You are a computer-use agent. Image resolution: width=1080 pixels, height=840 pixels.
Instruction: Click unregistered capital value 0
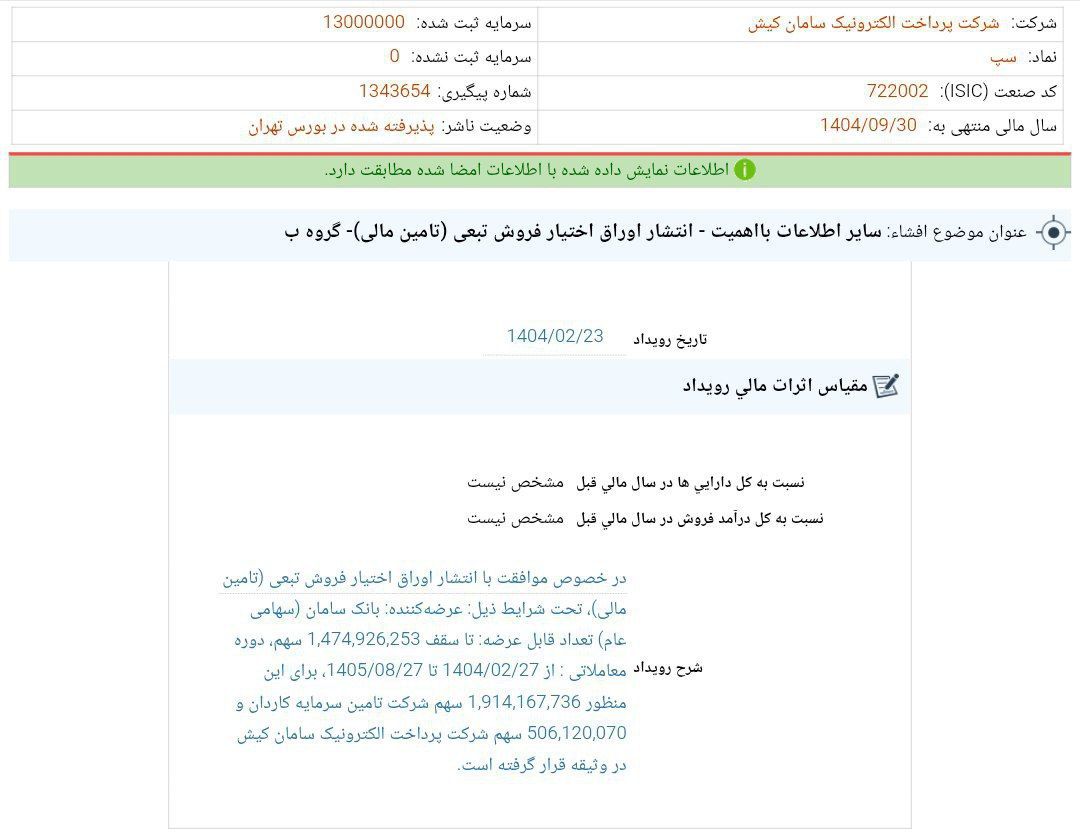(x=395, y=56)
